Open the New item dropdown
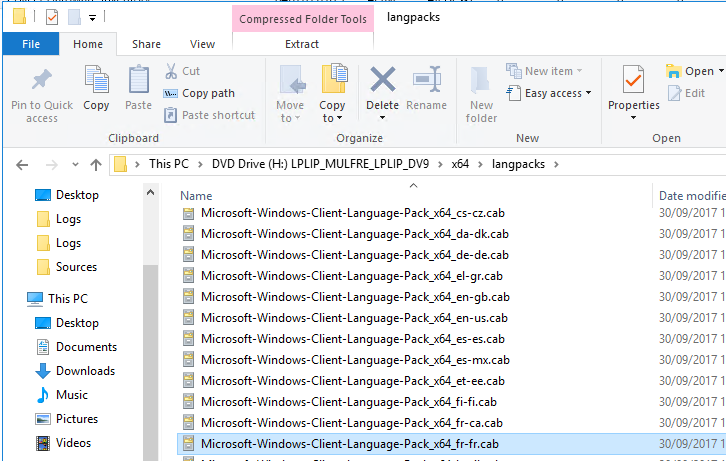This screenshot has width=726, height=461. (544, 71)
